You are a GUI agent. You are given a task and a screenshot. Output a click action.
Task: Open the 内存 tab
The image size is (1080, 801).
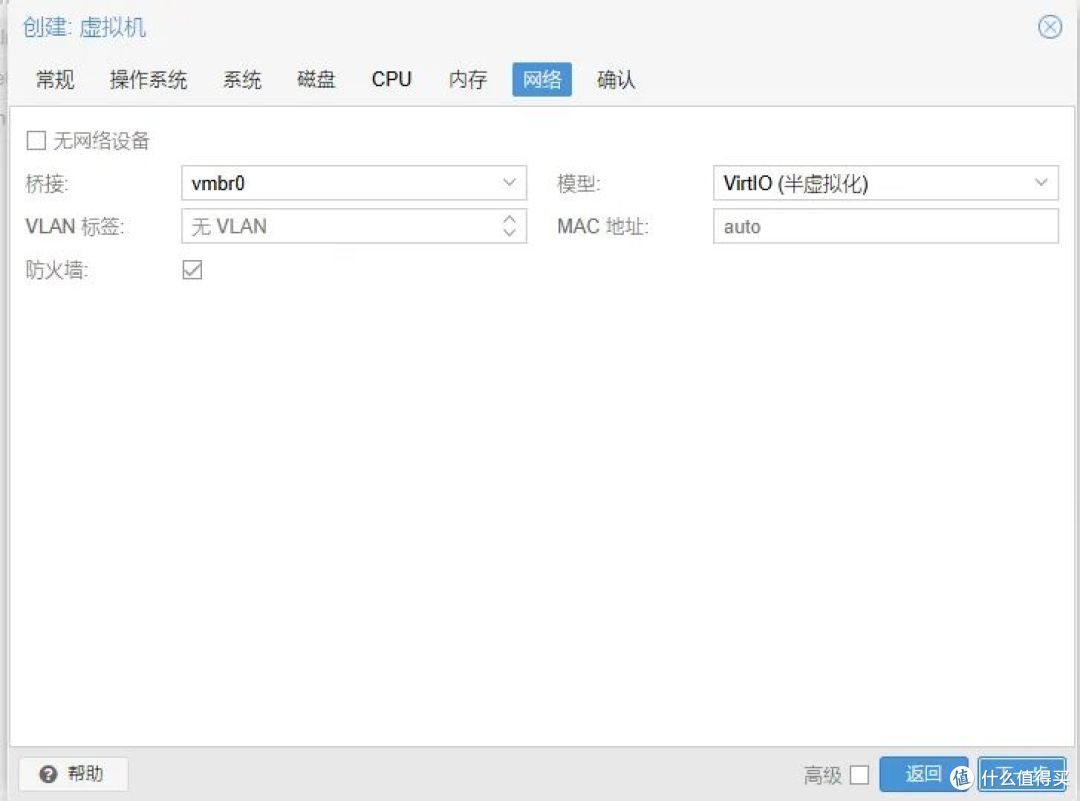click(468, 80)
